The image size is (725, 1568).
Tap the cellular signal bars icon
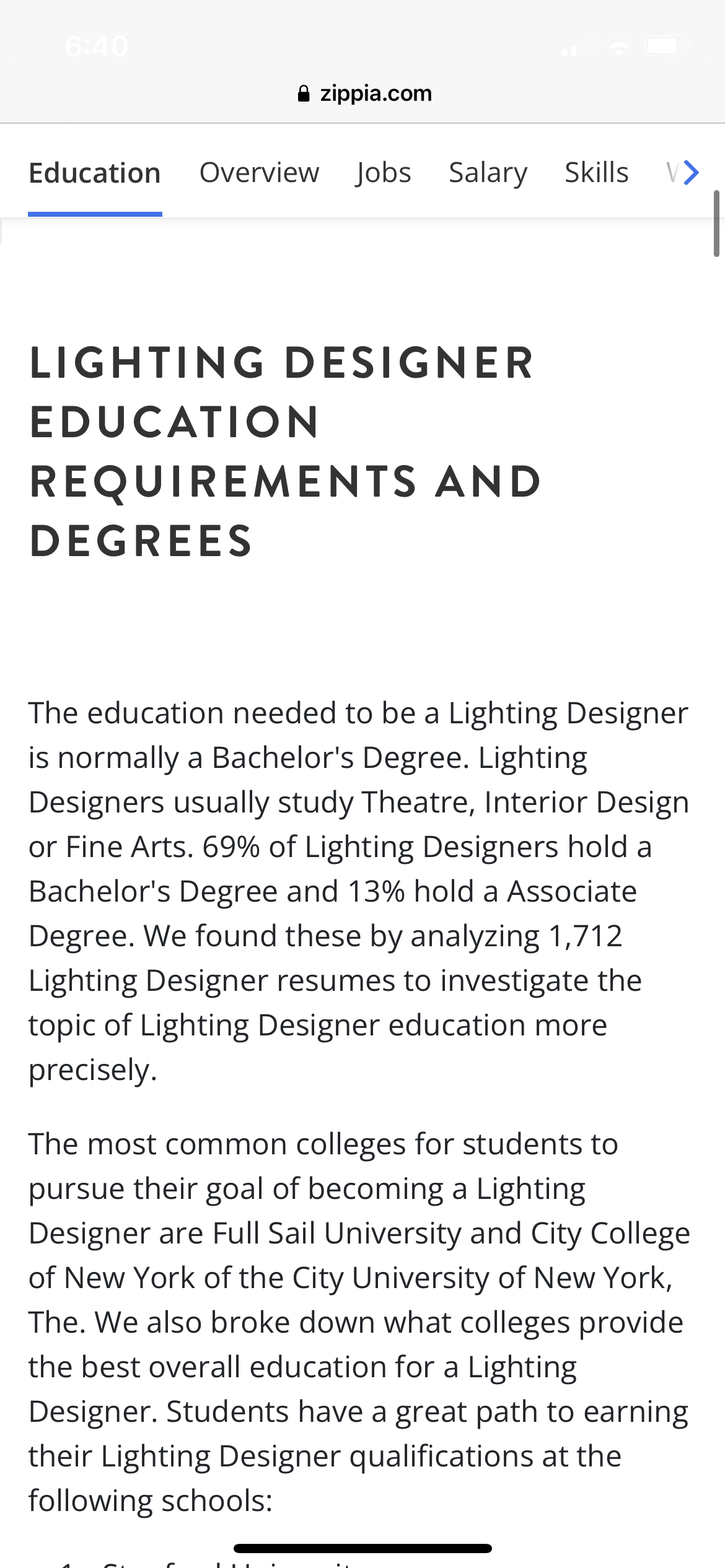coord(576,47)
